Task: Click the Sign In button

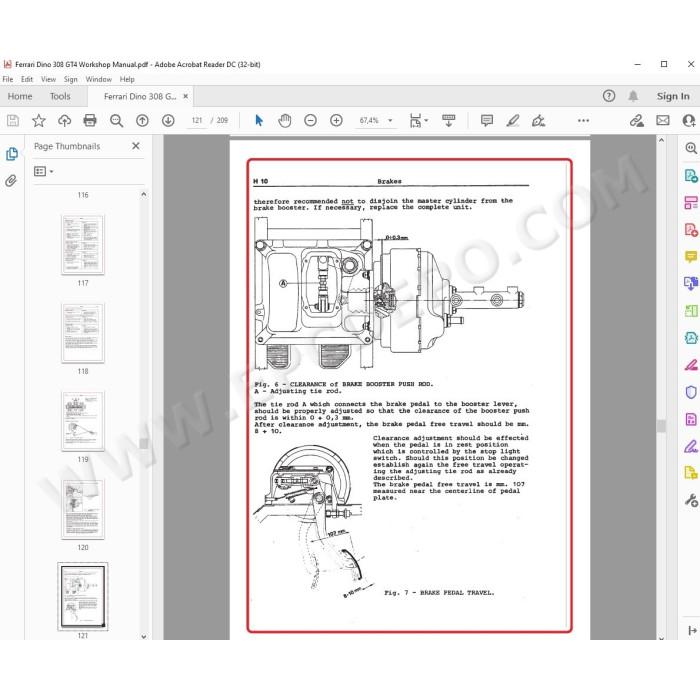Action: 673,96
